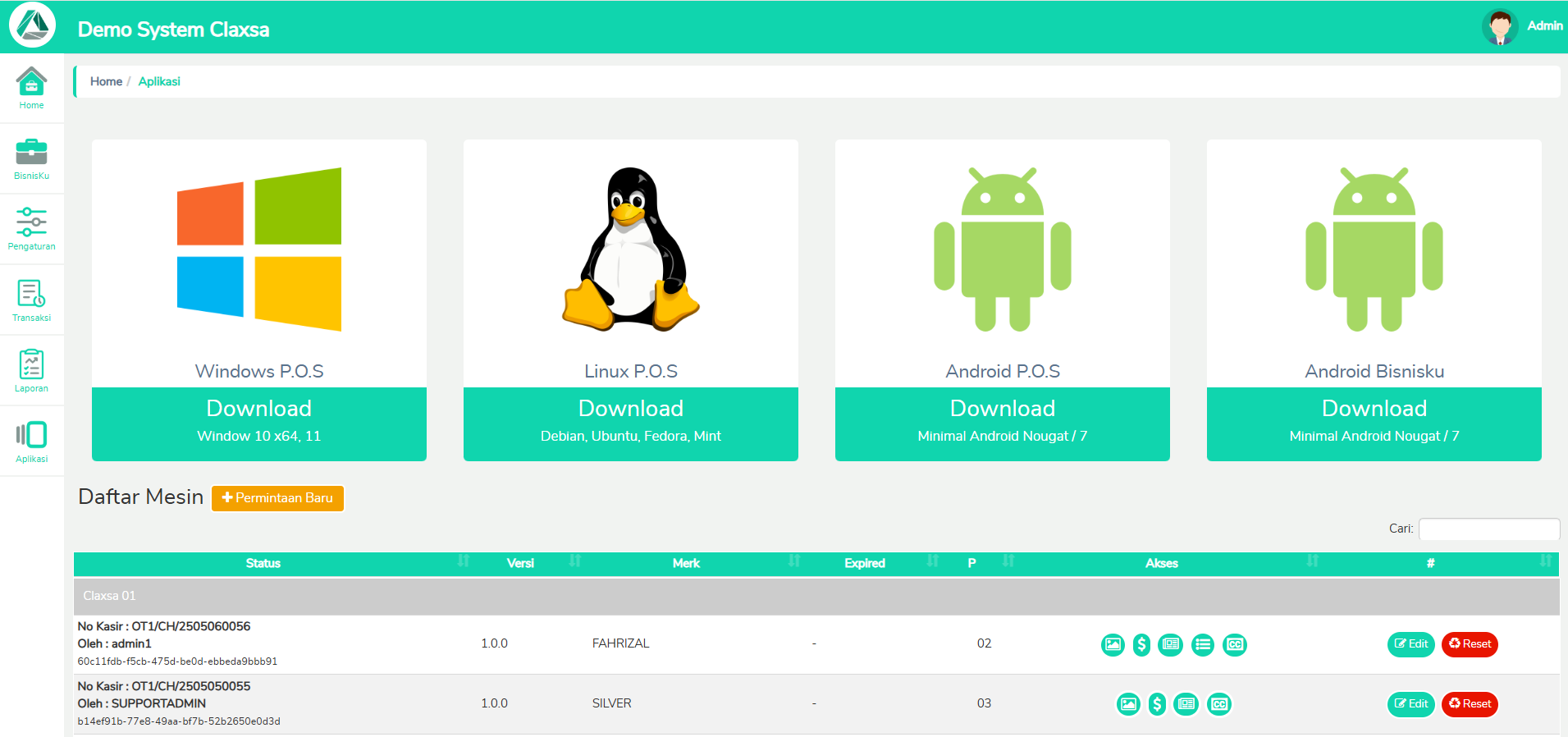Download Windows P.O.S for Window 10 x64
1568x737 pixels.
click(x=259, y=423)
